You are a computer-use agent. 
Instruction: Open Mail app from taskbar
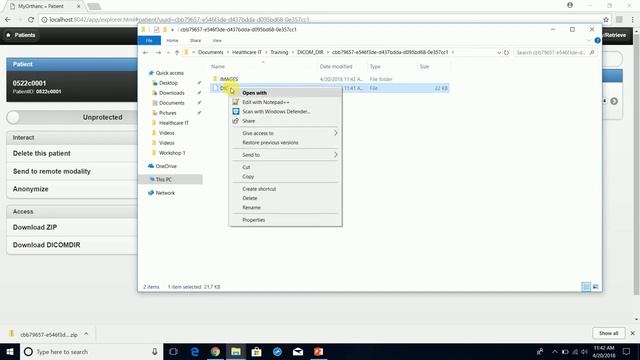point(298,351)
